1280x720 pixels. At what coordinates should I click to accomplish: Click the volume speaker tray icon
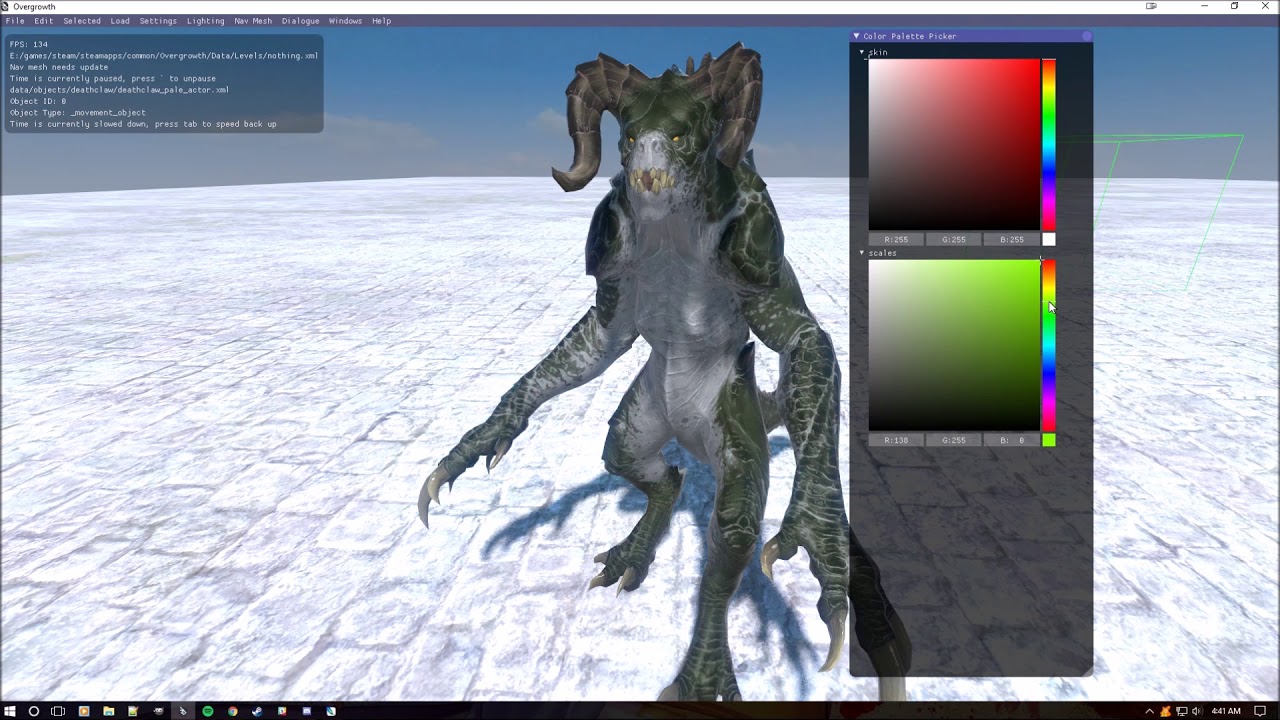tap(1196, 711)
